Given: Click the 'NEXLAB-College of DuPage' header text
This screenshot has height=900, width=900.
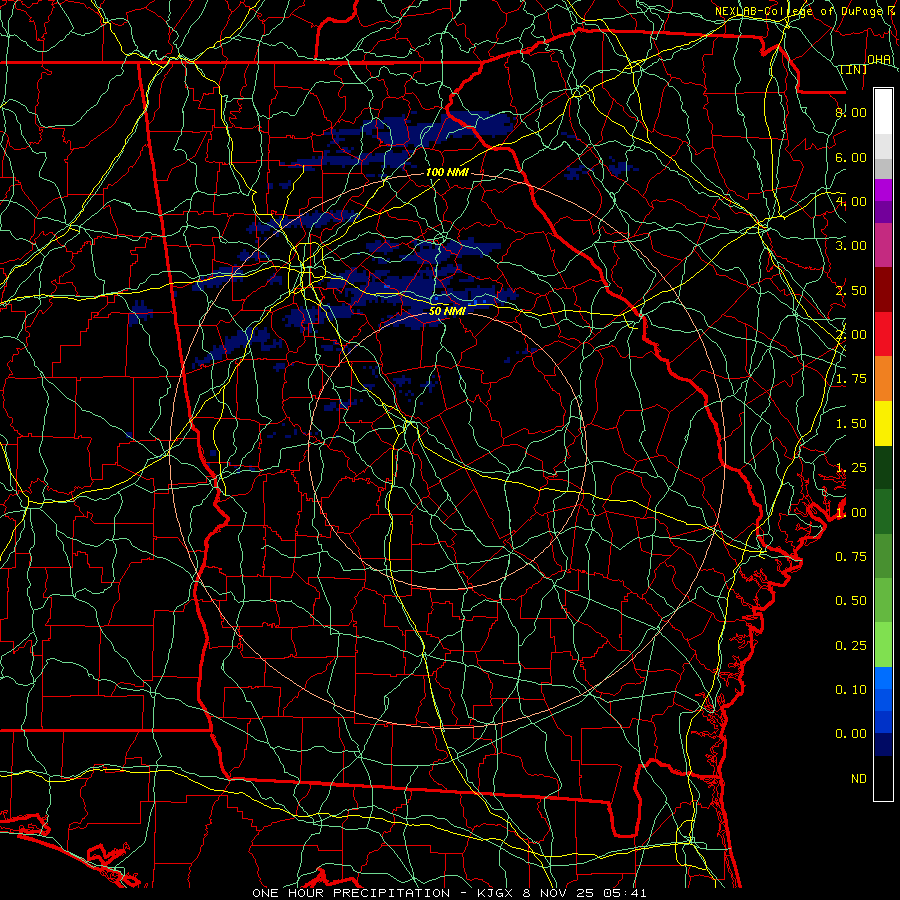Looking at the screenshot, I should coord(800,11).
